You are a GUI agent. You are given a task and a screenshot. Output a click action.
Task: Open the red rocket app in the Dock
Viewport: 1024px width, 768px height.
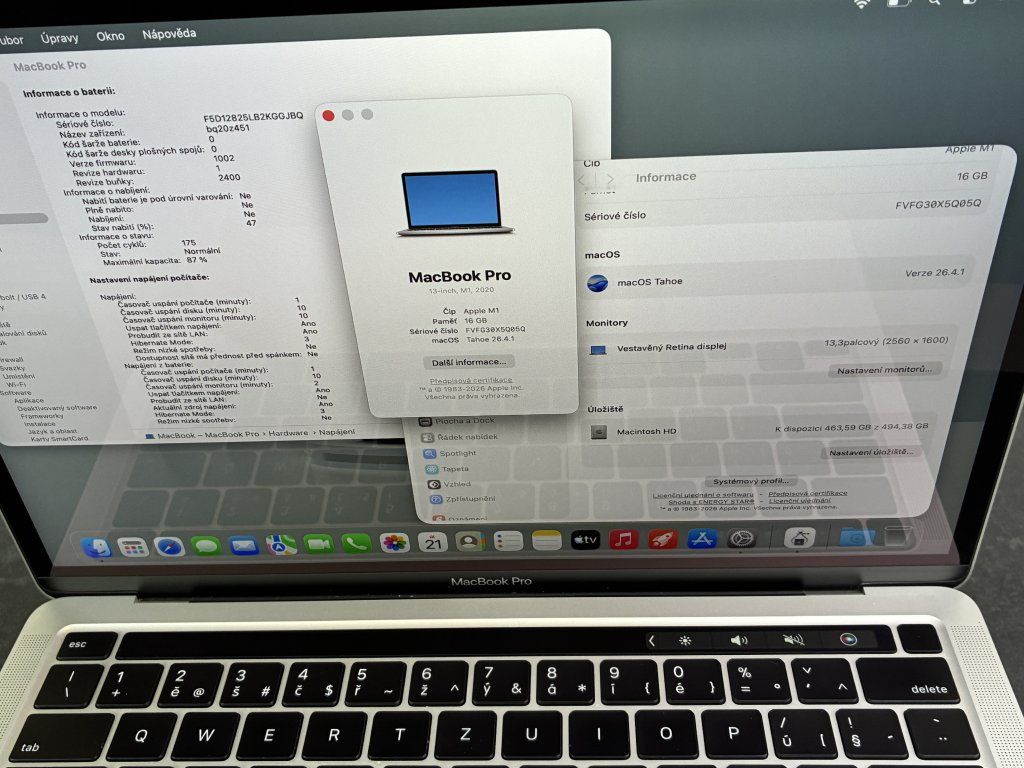click(x=663, y=539)
